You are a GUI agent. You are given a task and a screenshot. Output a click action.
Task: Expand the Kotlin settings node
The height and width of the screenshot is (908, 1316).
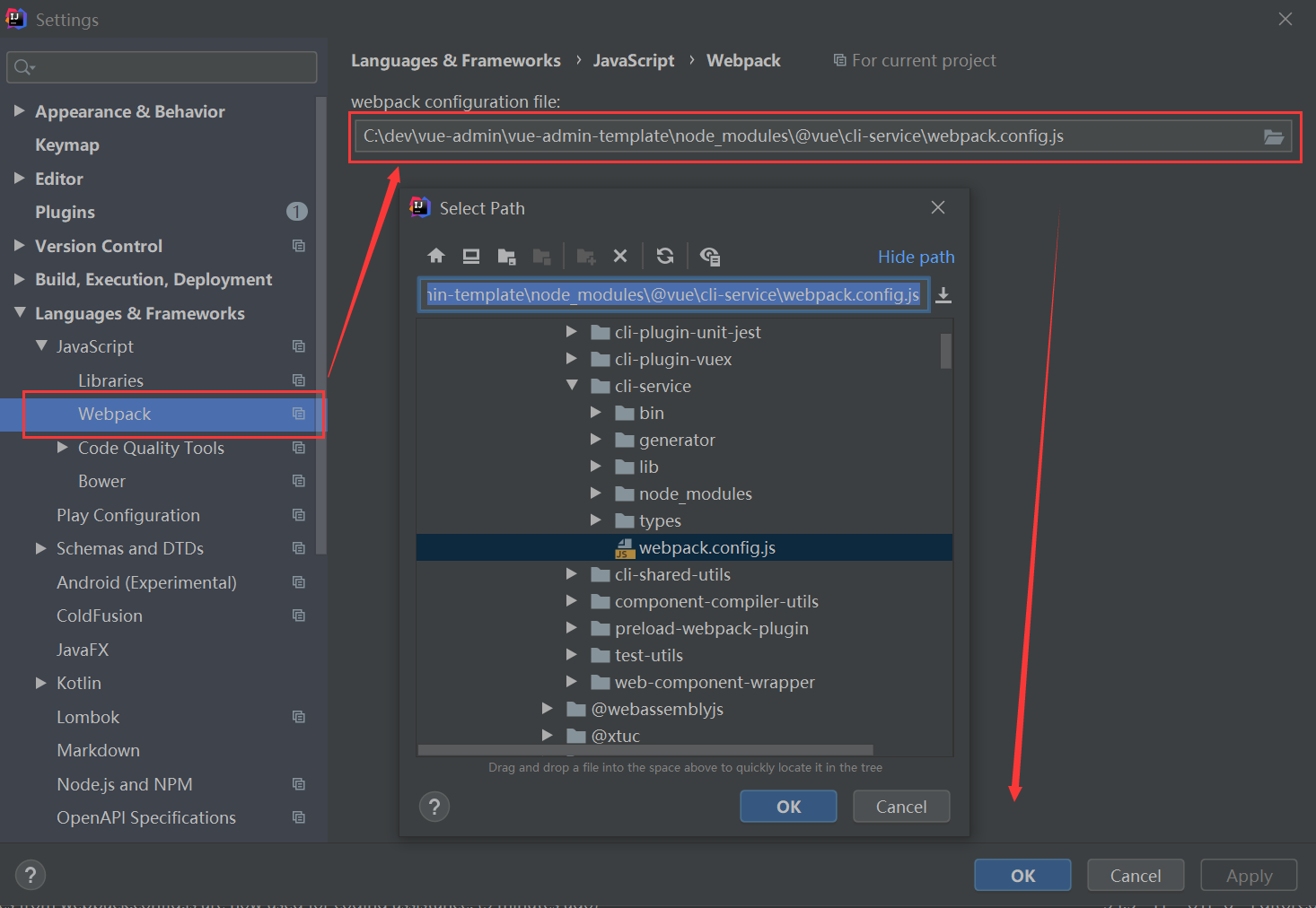click(x=41, y=683)
